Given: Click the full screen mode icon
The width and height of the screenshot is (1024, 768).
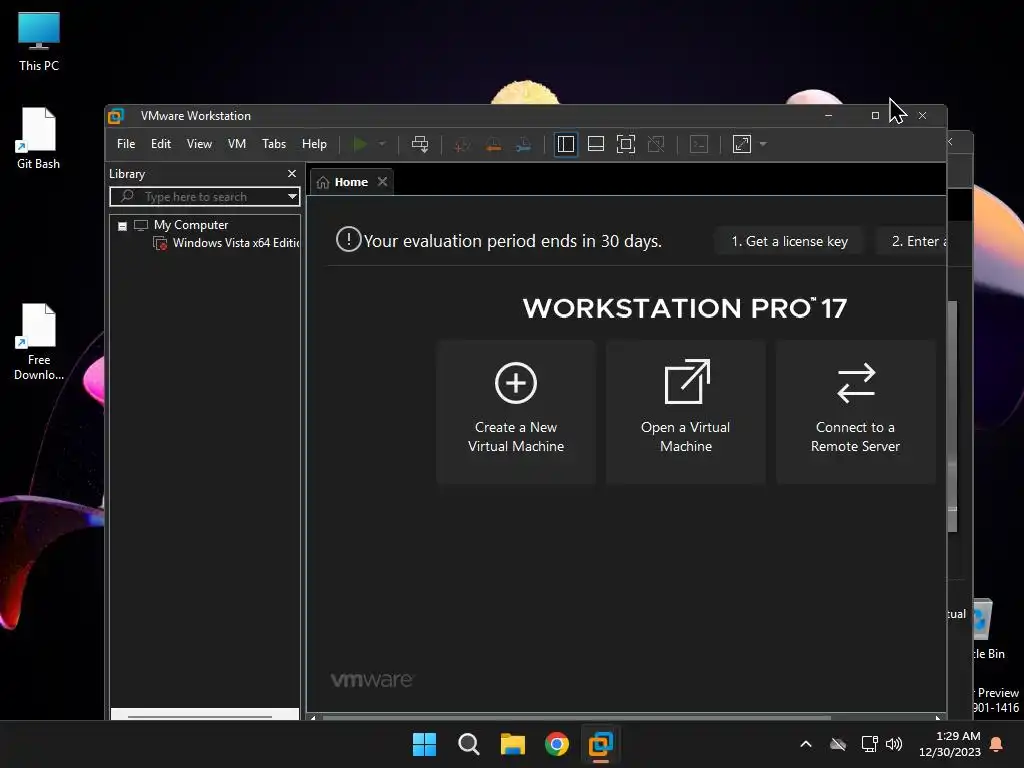Looking at the screenshot, I should coord(626,144).
